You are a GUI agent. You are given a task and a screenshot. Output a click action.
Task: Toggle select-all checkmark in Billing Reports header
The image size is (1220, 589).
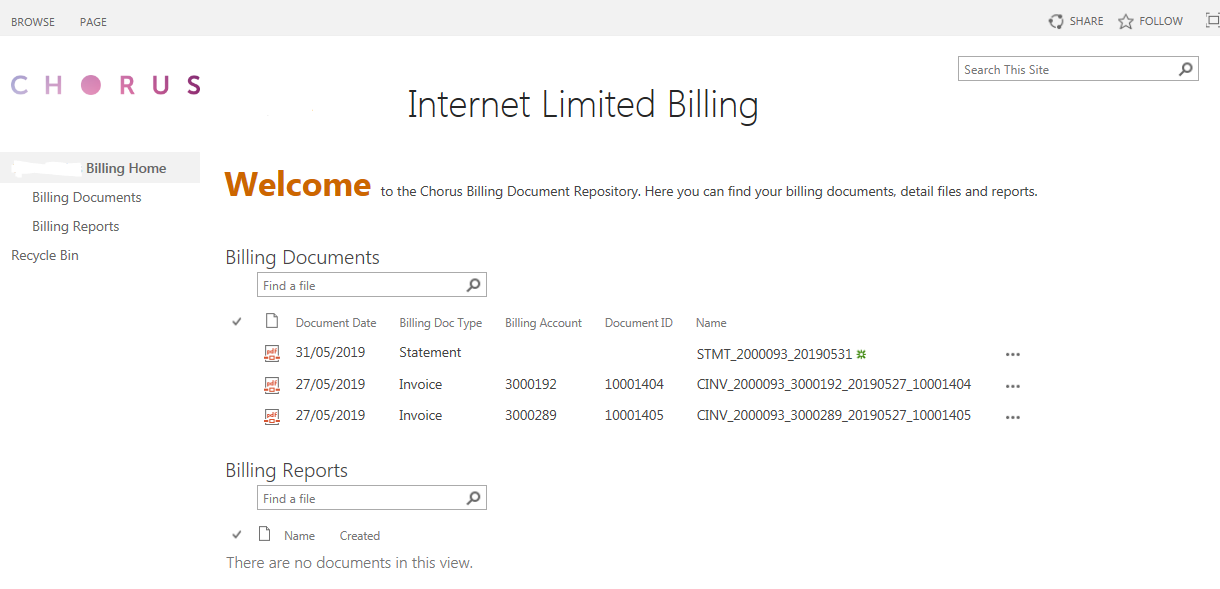click(237, 534)
